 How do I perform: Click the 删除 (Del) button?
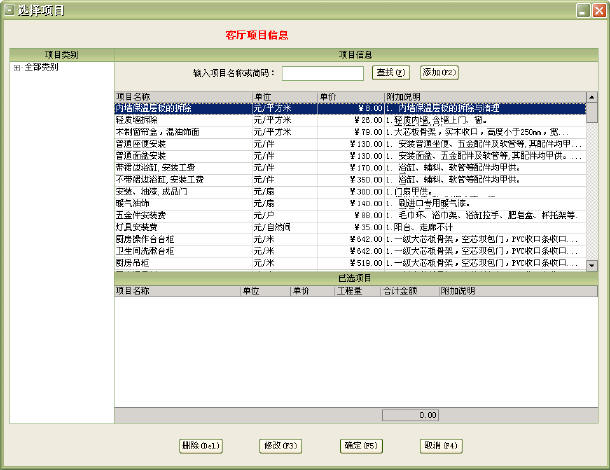(x=199, y=445)
